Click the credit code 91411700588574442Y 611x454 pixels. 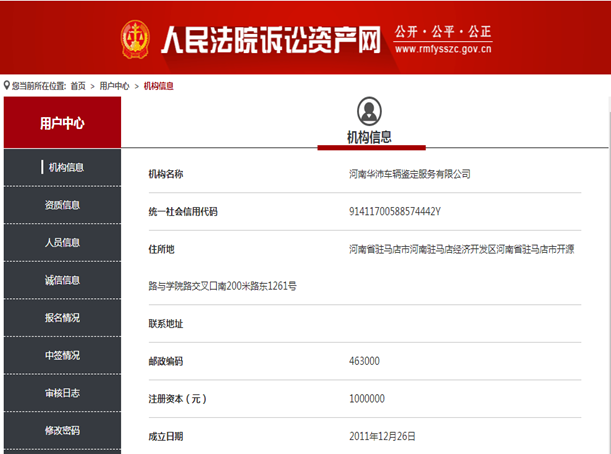point(395,212)
